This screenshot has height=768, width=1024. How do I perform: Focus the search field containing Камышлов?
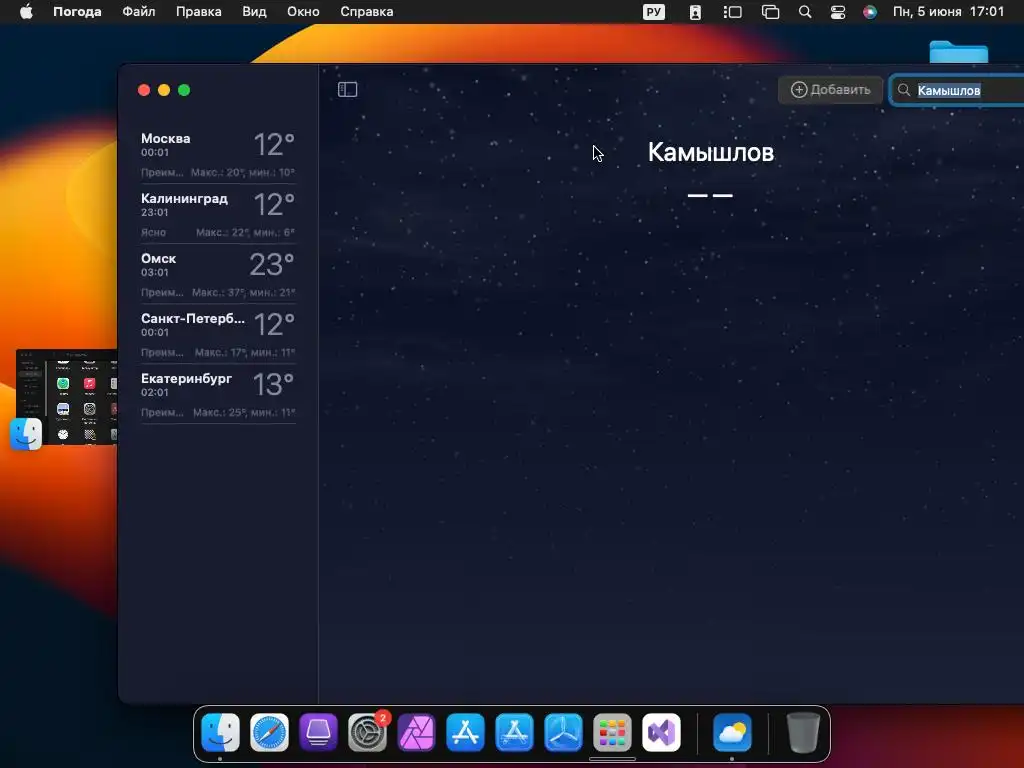tap(957, 90)
